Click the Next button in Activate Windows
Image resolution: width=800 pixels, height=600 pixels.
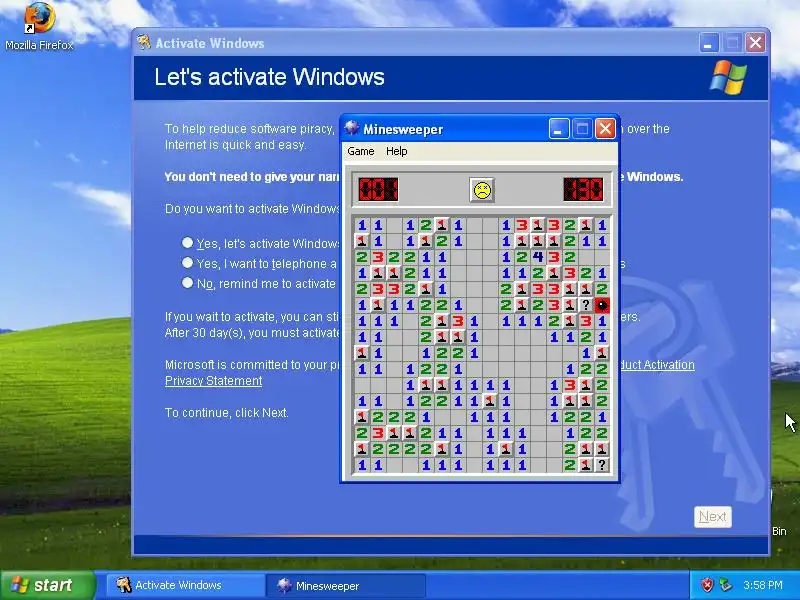tap(713, 517)
